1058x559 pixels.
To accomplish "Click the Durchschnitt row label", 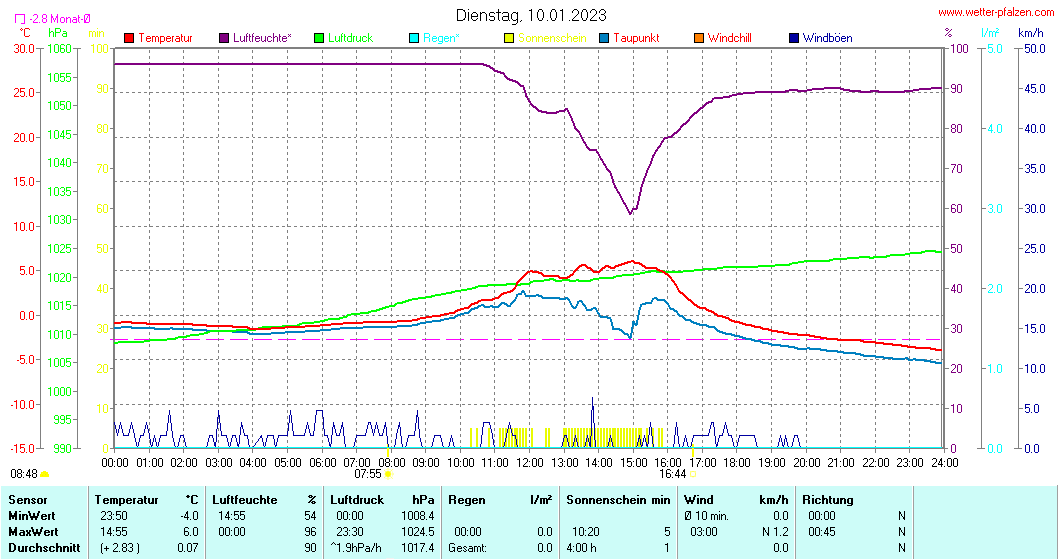I will [44, 548].
